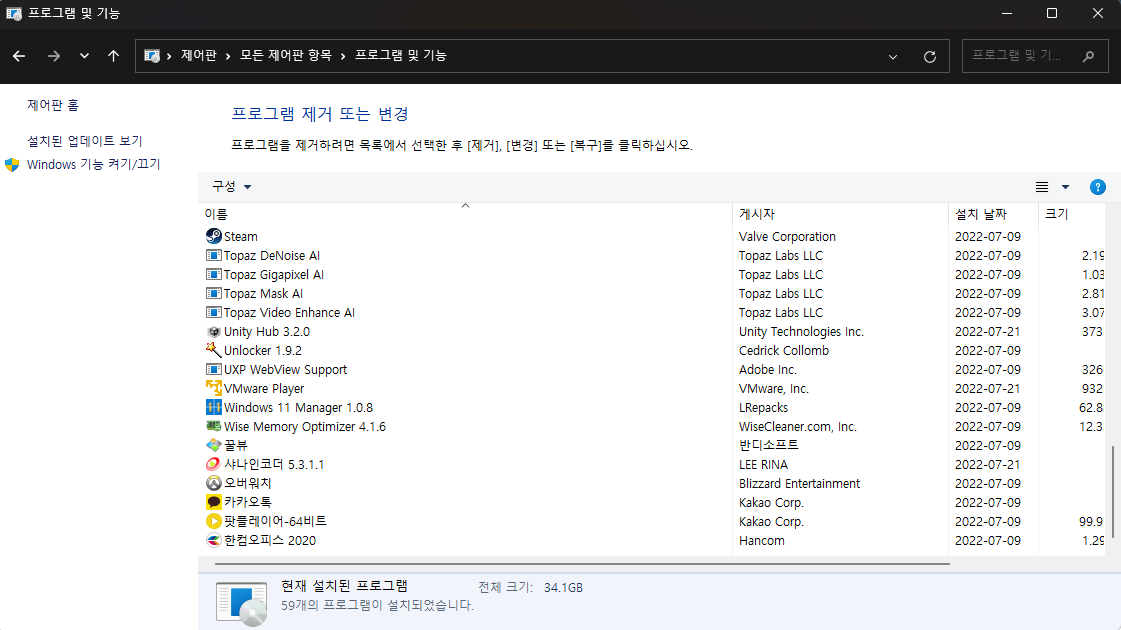The width and height of the screenshot is (1121, 630).
Task: Click 제어판 in the breadcrumb path
Action: [x=199, y=55]
